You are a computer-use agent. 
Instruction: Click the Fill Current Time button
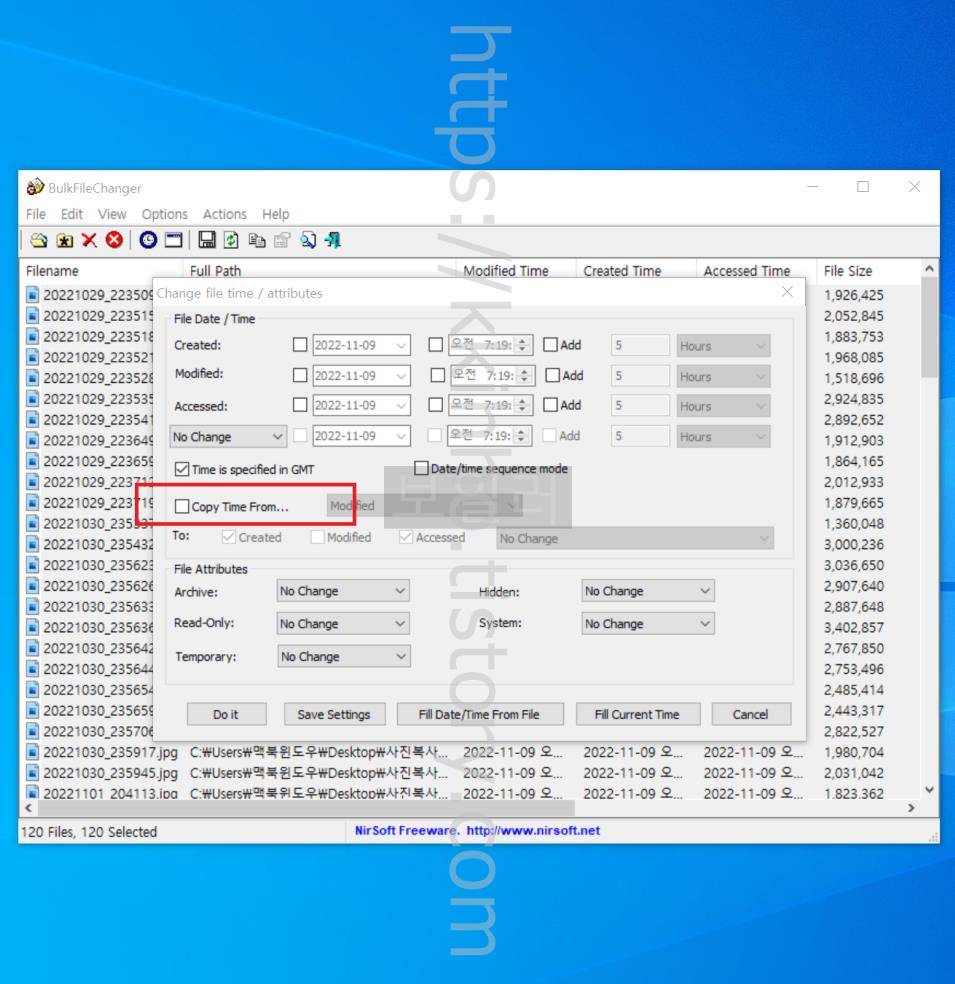(638, 714)
